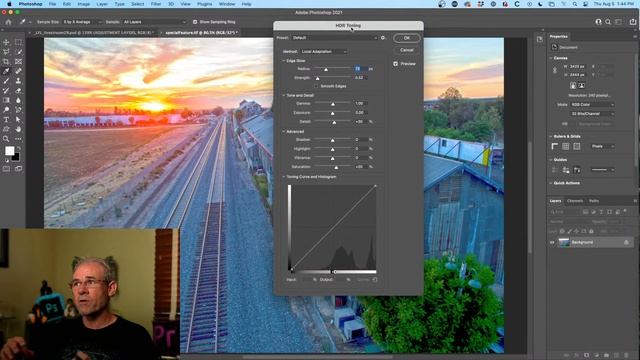
Task: Open the Window menu
Action: point(227,4)
